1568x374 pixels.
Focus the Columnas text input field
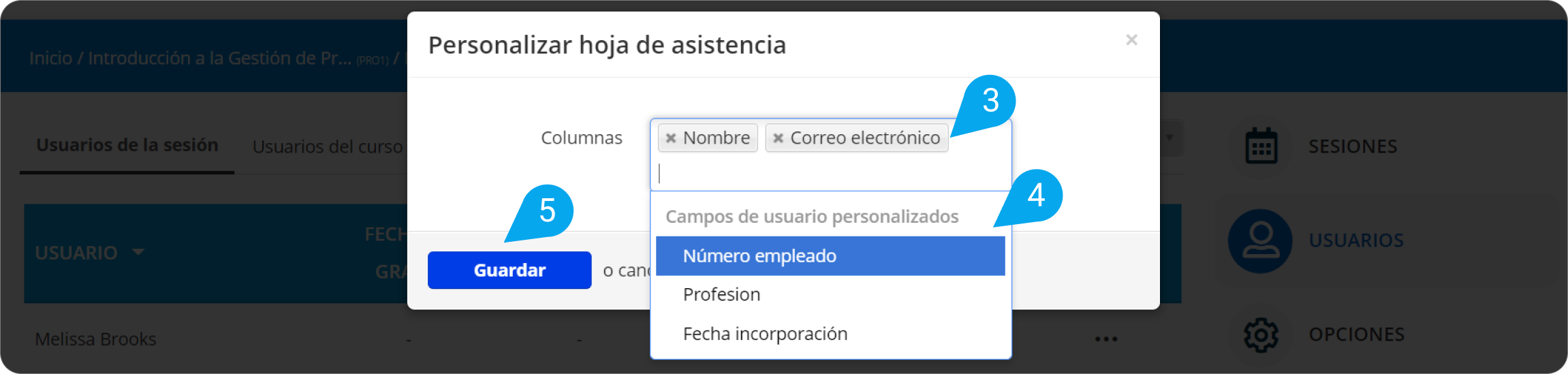point(831,174)
